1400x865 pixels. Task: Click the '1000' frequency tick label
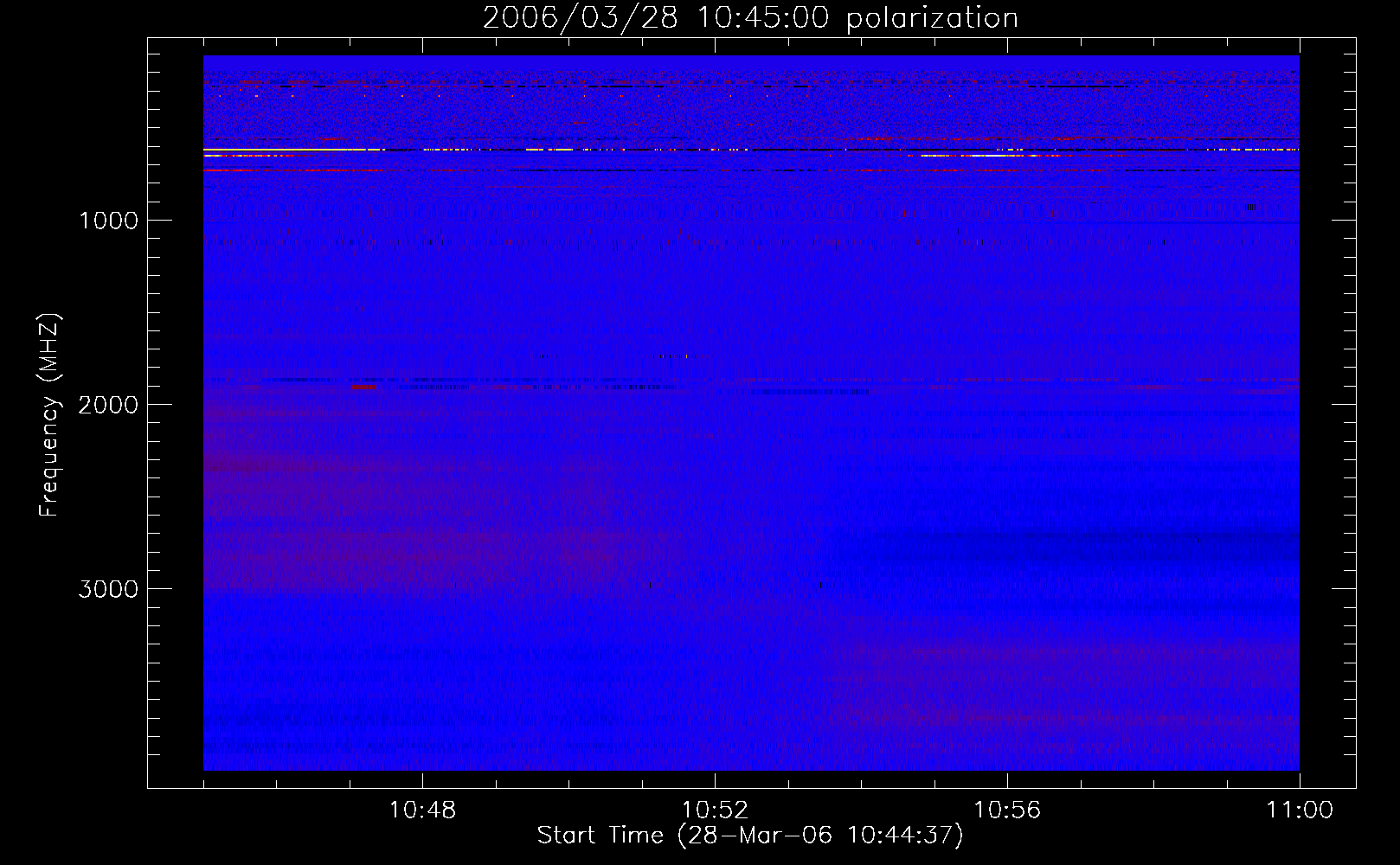[x=109, y=221]
